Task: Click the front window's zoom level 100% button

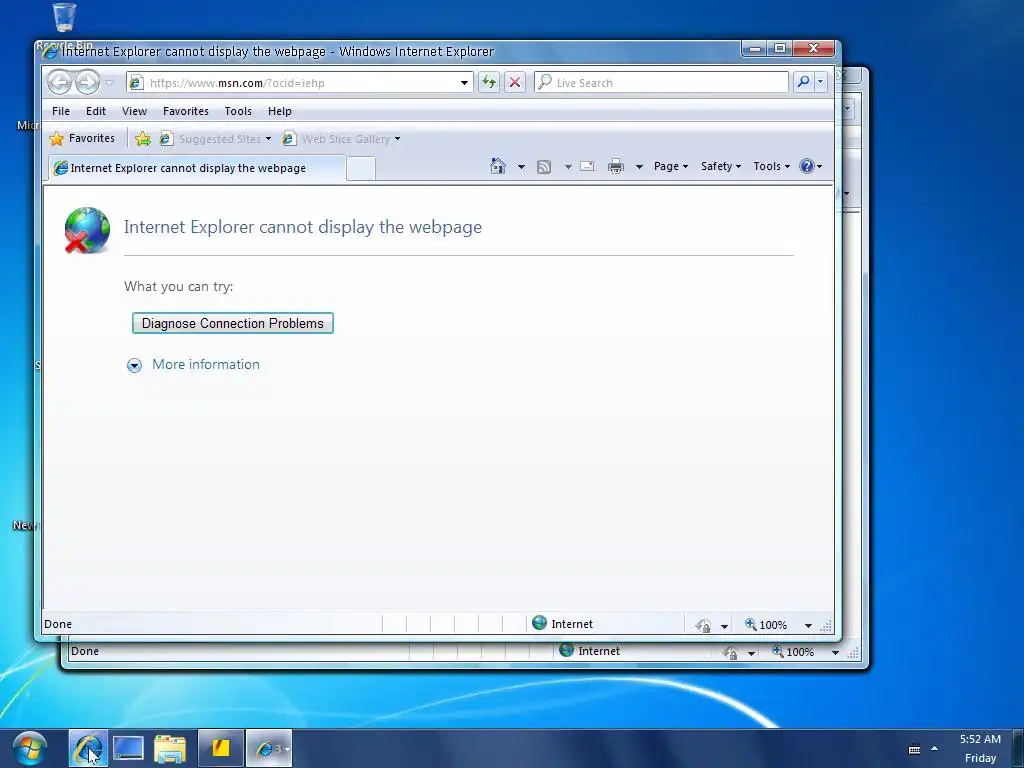Action: point(766,624)
